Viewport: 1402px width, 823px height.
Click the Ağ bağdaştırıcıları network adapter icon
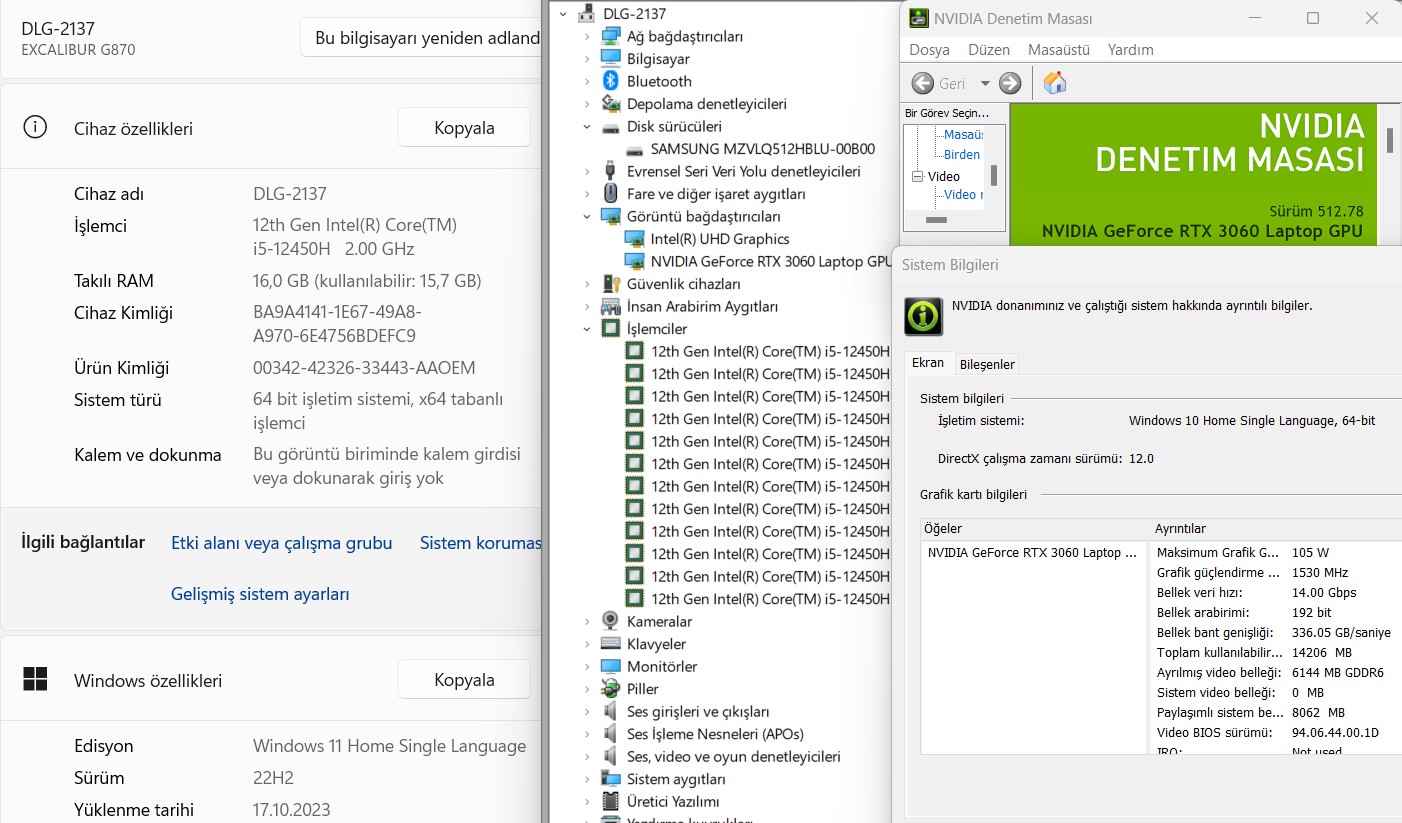[611, 36]
